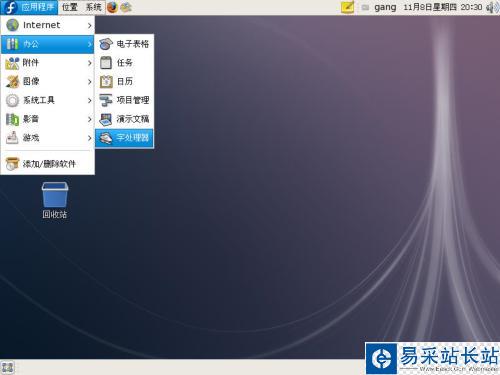Click the 电子表格 spreadsheet icon
The image size is (500, 375).
106,44
